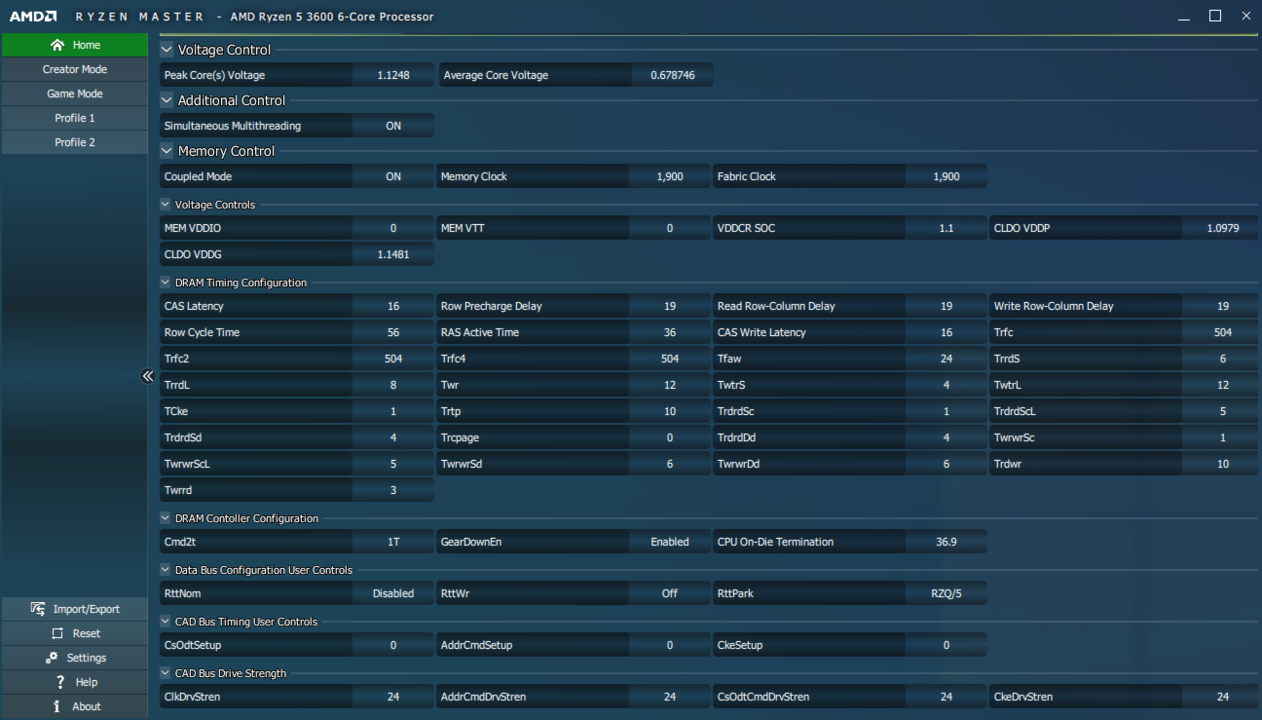Image resolution: width=1262 pixels, height=720 pixels.
Task: Toggle Coupled Mode ON value
Action: click(393, 176)
